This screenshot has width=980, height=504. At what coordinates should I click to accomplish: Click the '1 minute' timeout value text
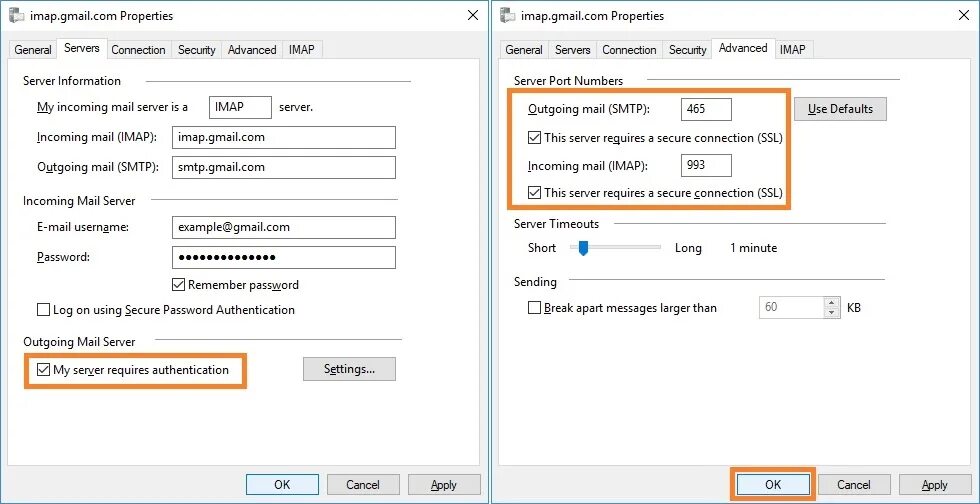[754, 248]
